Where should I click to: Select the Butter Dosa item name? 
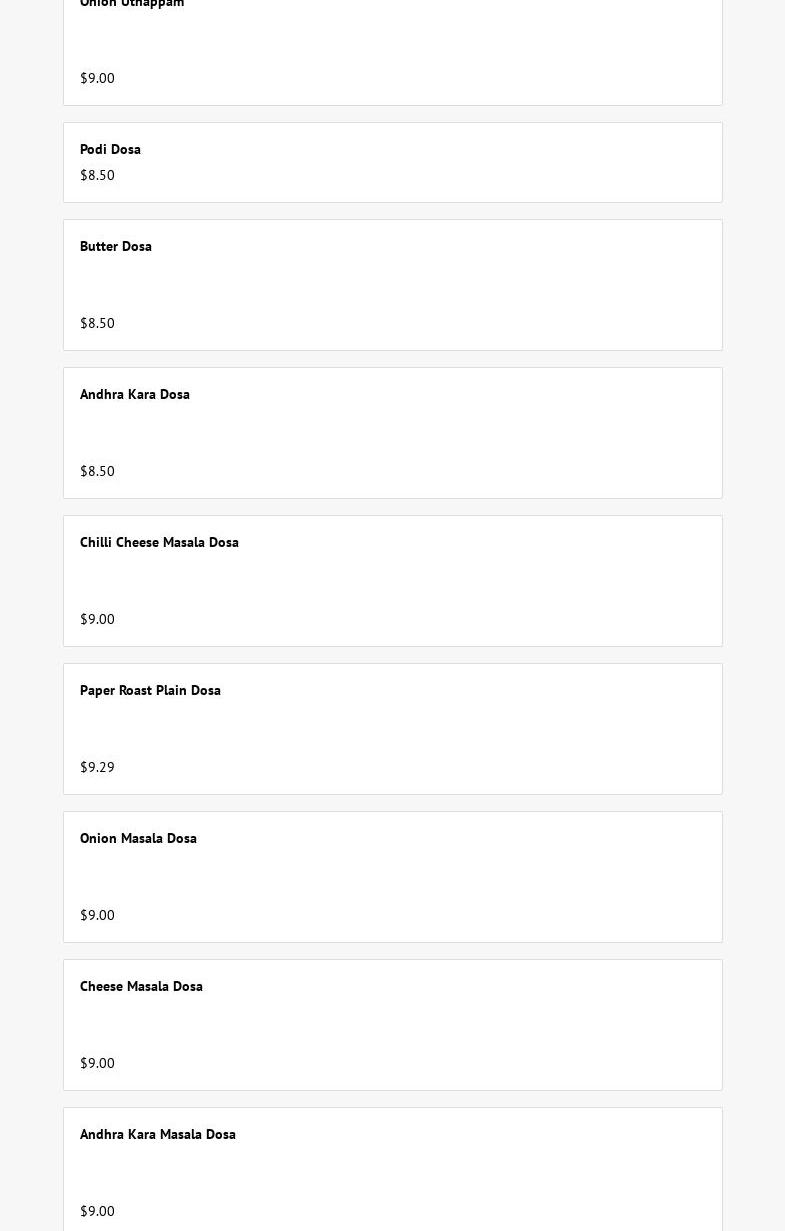[116, 246]
